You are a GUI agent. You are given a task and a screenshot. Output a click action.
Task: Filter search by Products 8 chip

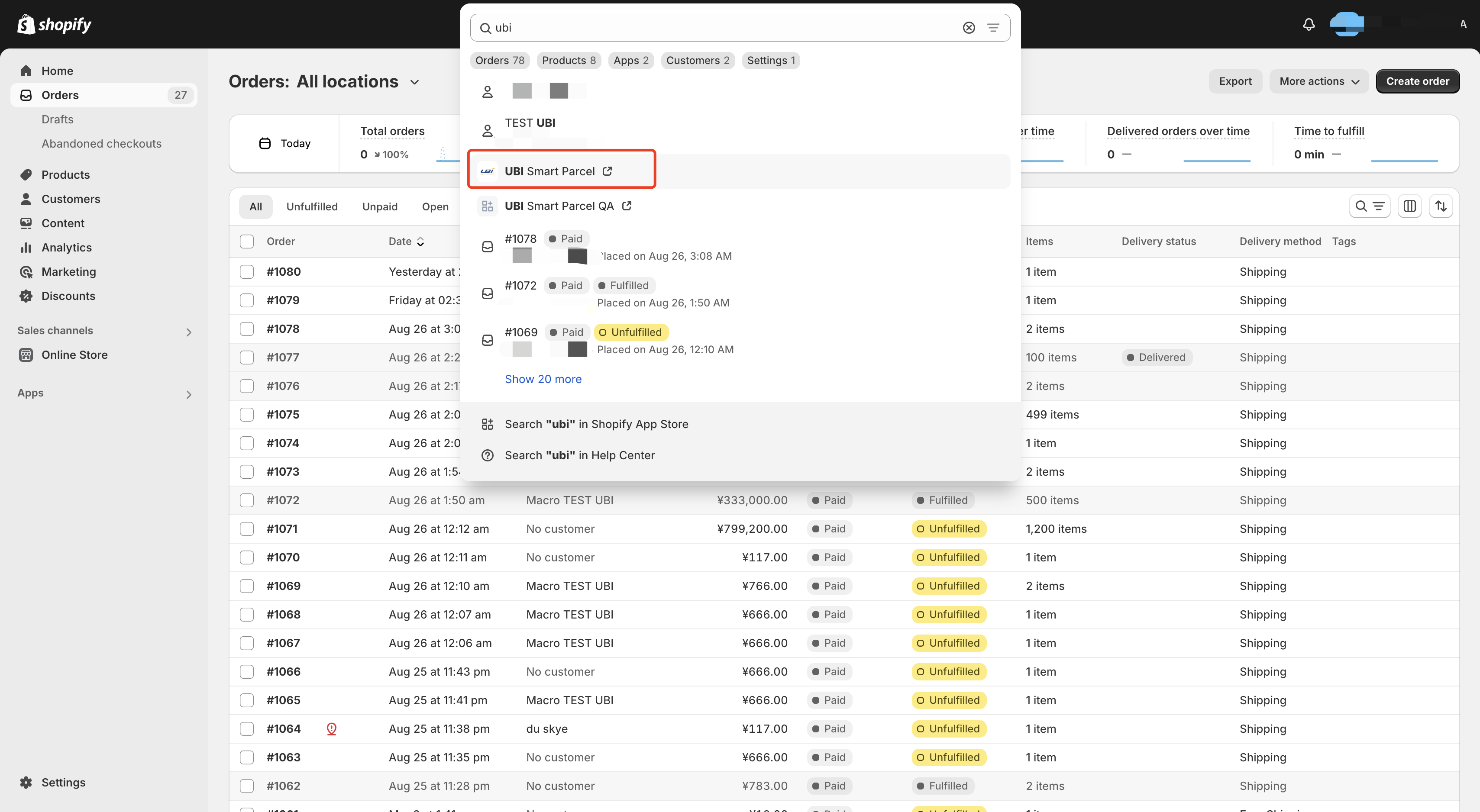pos(569,60)
